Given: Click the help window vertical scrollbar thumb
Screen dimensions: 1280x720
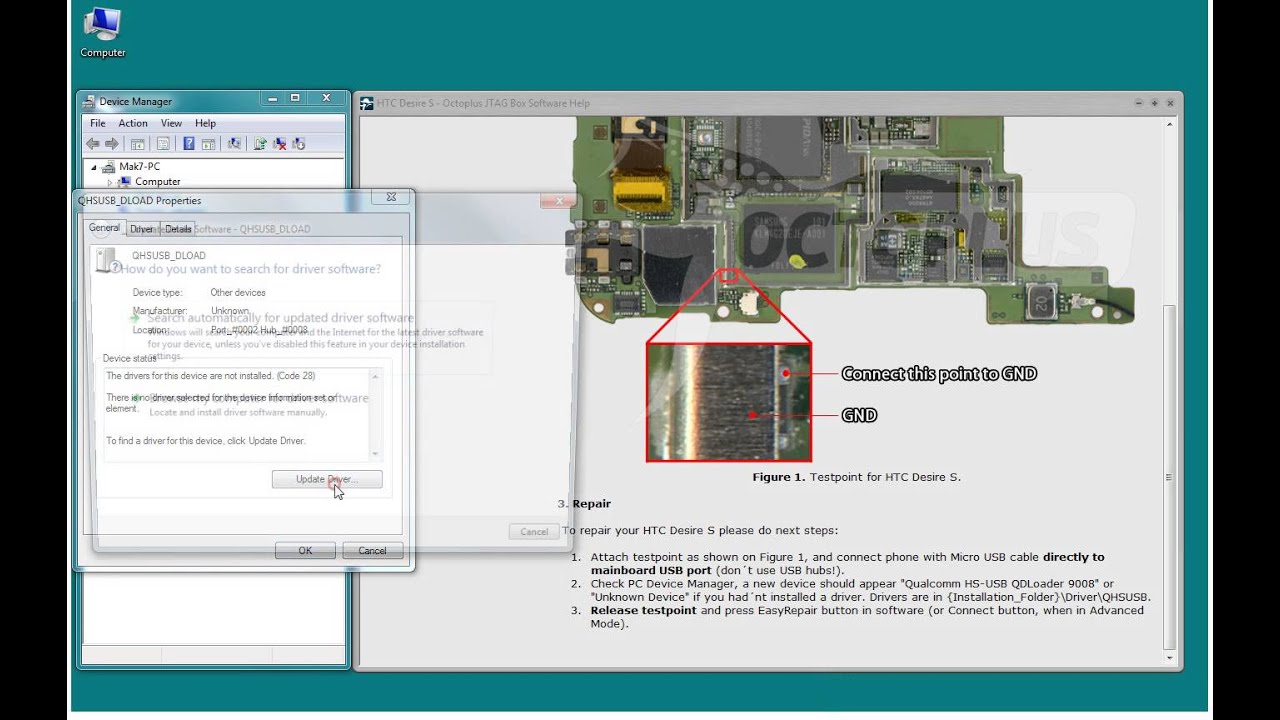Looking at the screenshot, I should click(x=1170, y=477).
